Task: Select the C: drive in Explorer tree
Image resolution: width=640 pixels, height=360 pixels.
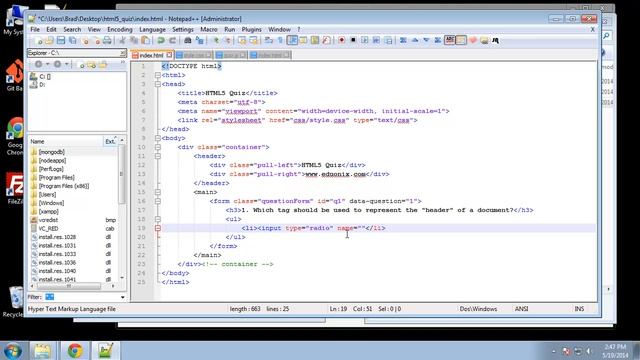Action: pos(40,76)
